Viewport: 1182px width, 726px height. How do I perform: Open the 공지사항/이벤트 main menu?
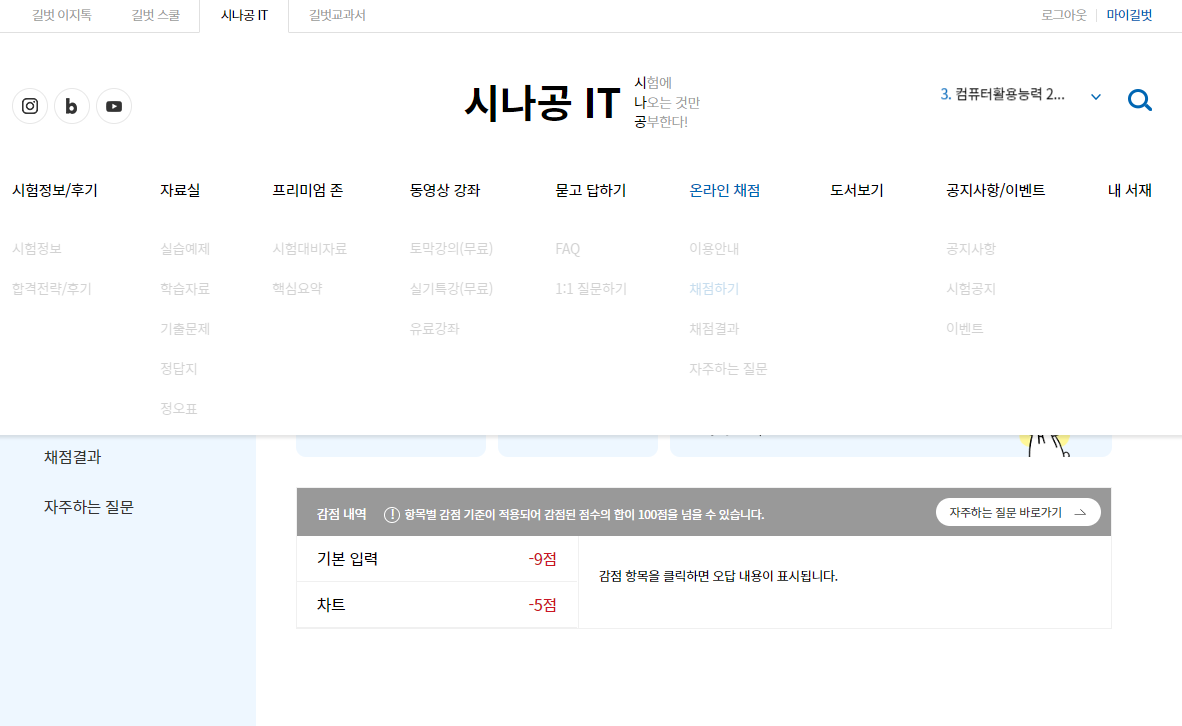996,190
